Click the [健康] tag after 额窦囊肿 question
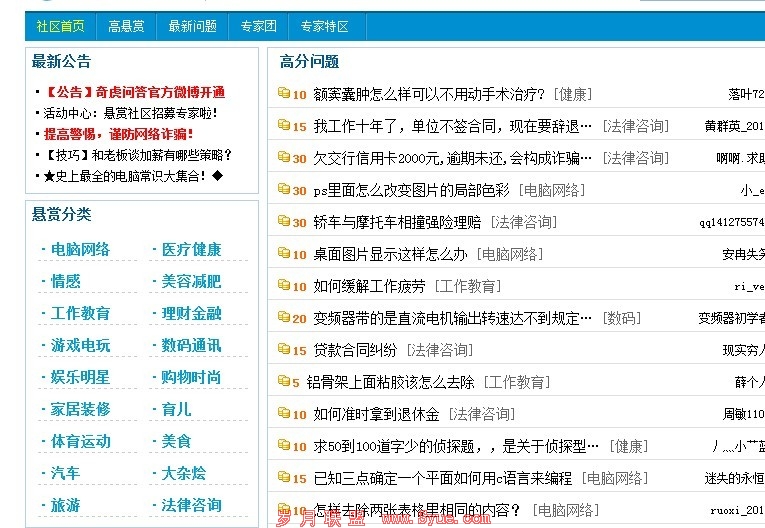765x528 pixels. coord(572,94)
